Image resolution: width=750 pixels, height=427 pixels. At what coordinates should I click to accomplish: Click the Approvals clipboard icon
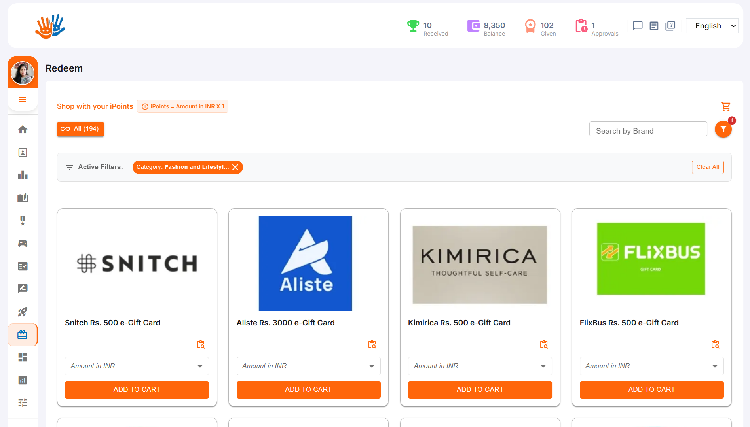pos(581,26)
